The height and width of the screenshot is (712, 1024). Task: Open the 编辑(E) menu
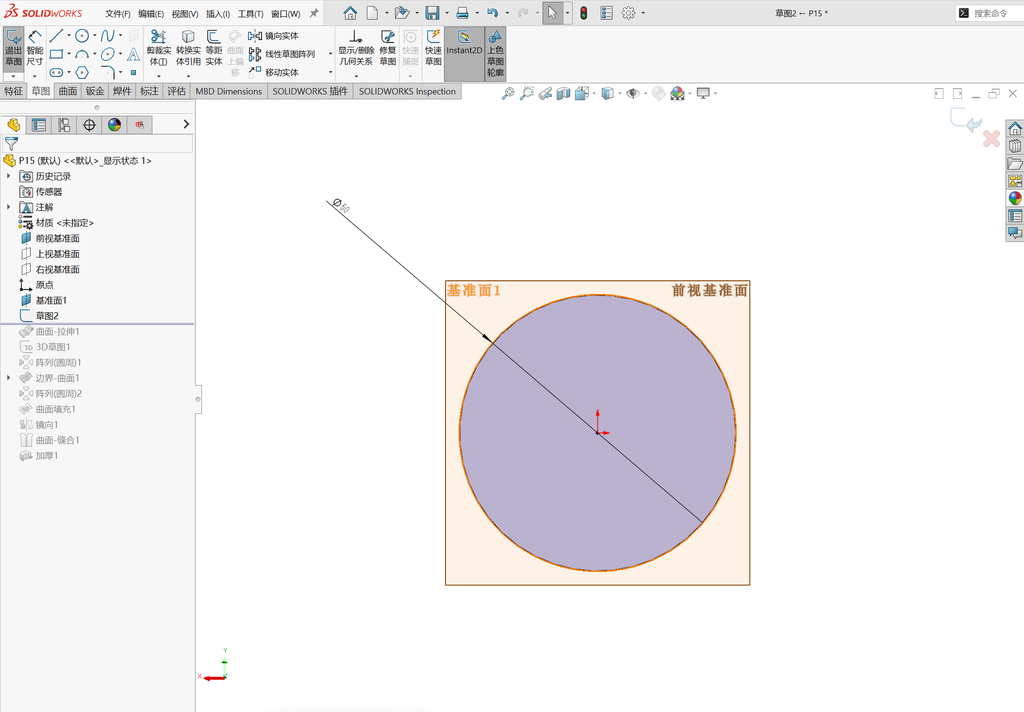151,14
